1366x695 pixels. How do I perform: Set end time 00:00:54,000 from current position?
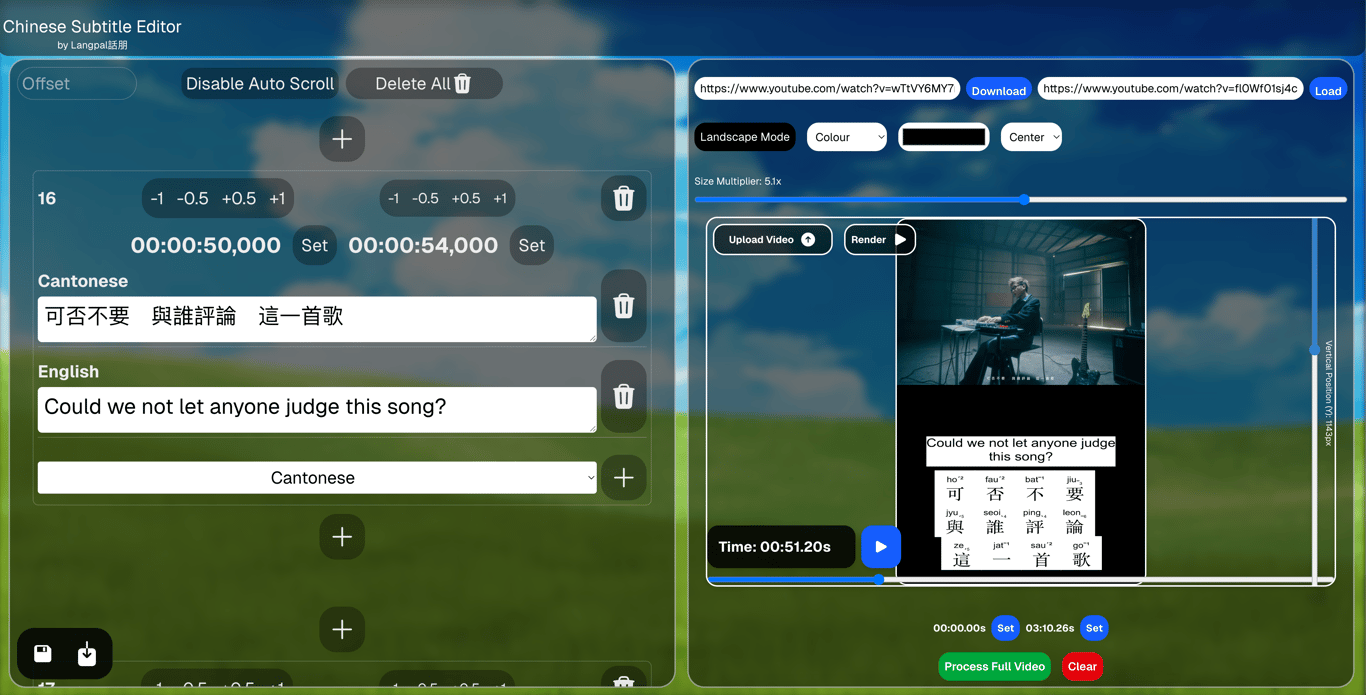point(532,245)
